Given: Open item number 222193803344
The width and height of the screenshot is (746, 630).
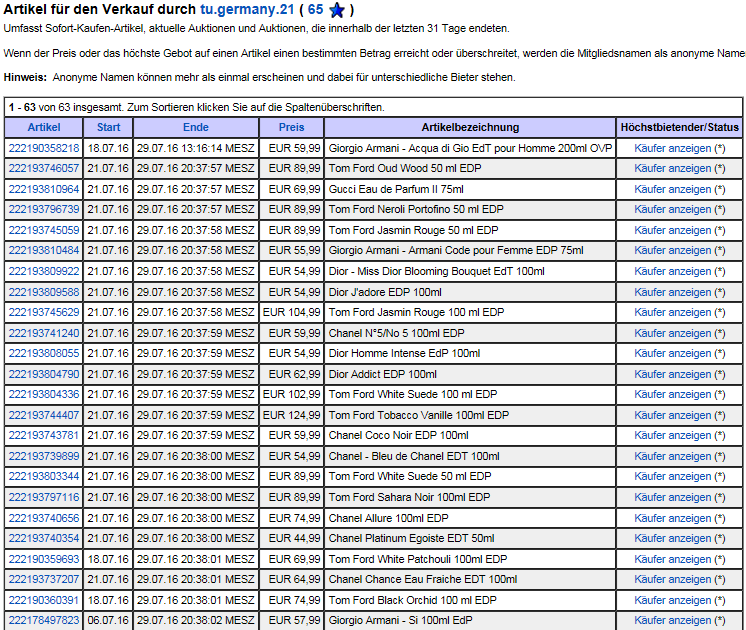Looking at the screenshot, I should click(44, 475).
